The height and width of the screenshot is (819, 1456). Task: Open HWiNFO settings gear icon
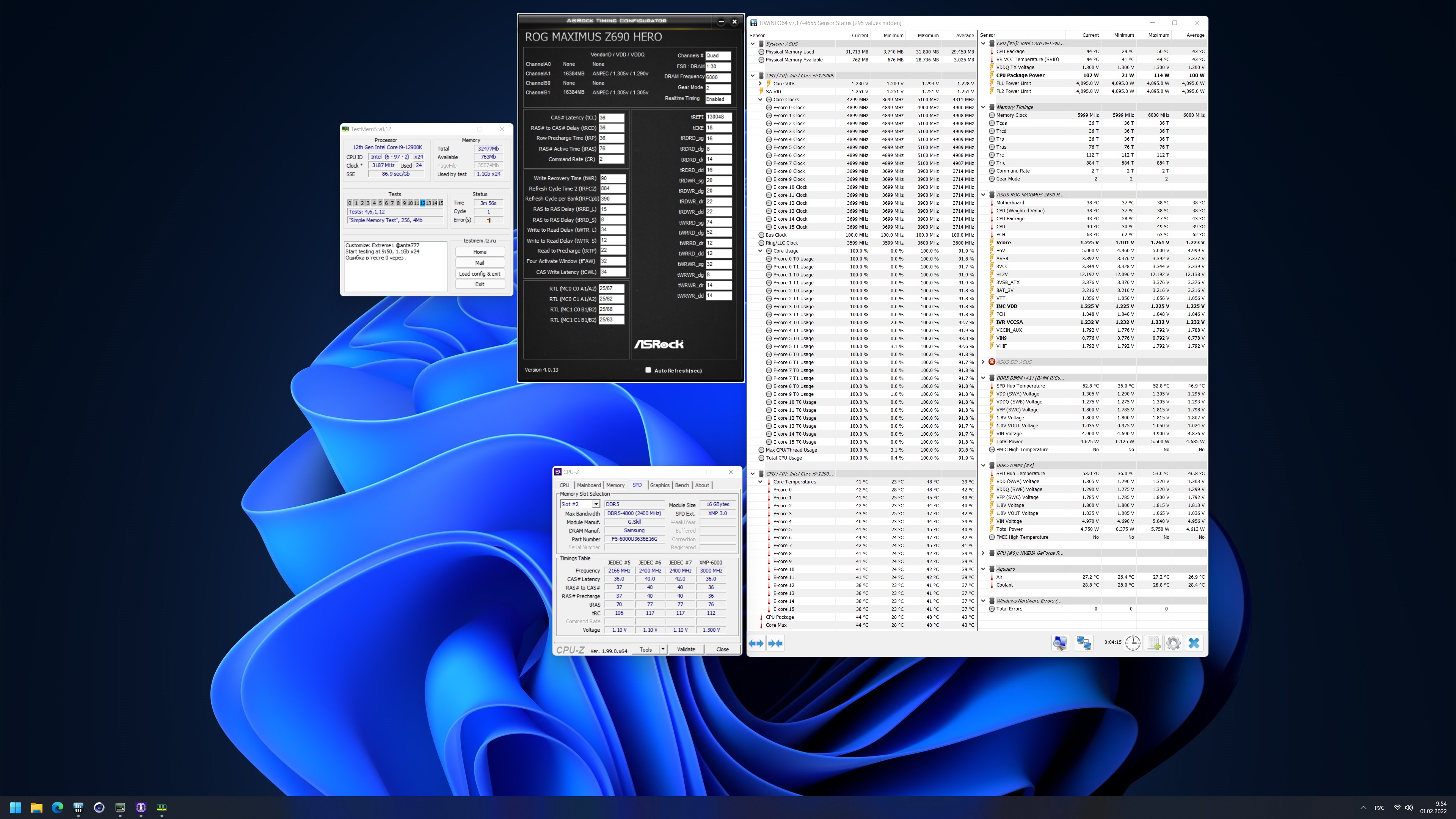pyautogui.click(x=1173, y=643)
